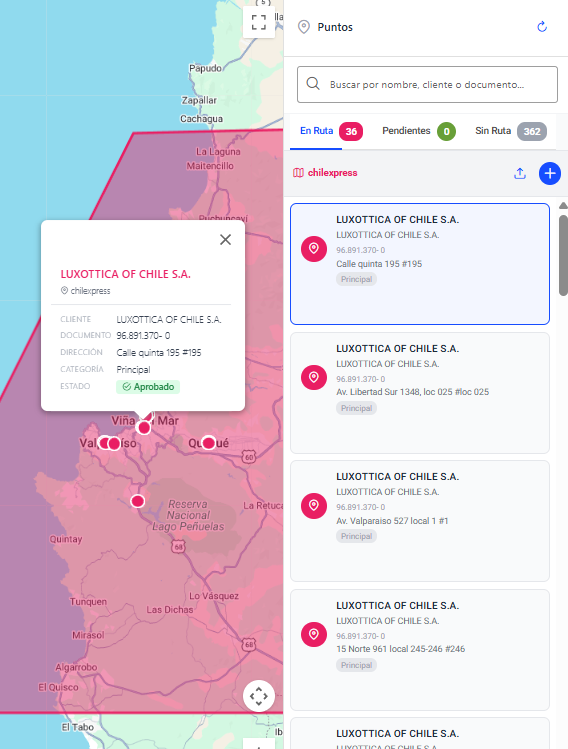Click the chilexpress map icon
Screen dimensions: 568x749
[298, 173]
